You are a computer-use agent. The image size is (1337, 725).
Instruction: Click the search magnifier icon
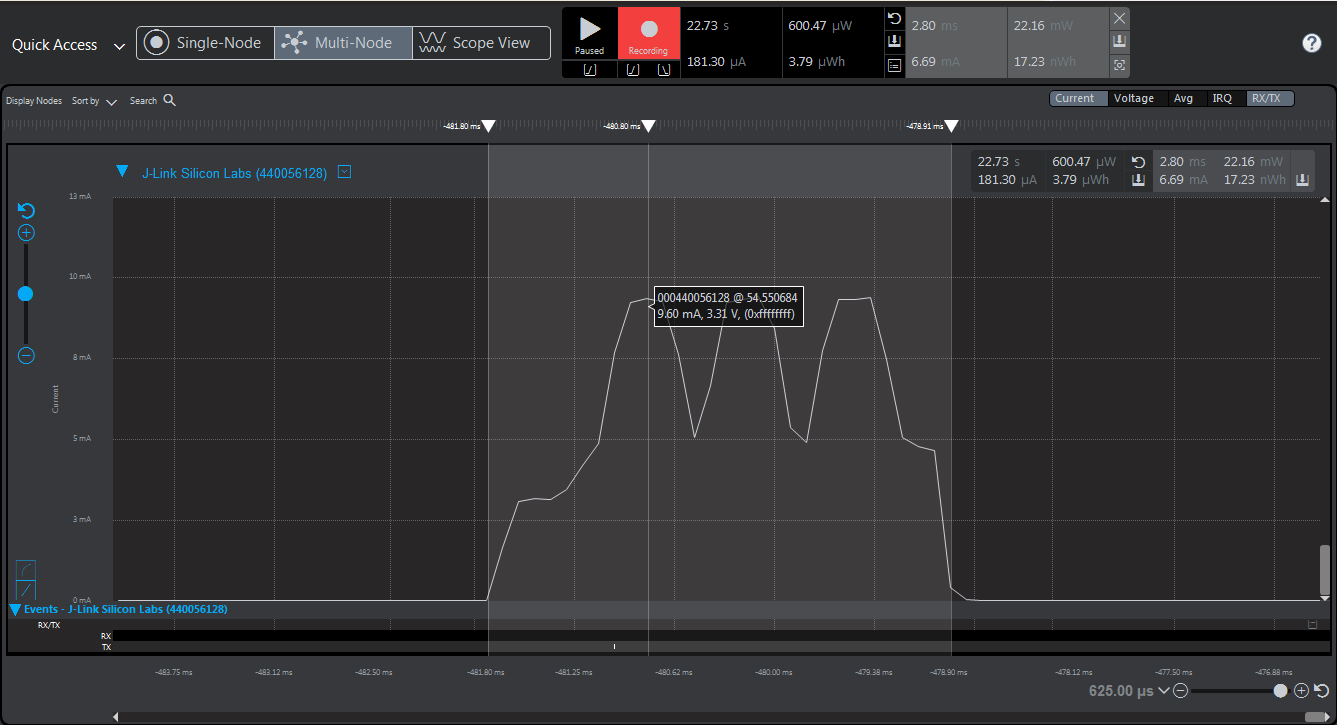tap(170, 100)
